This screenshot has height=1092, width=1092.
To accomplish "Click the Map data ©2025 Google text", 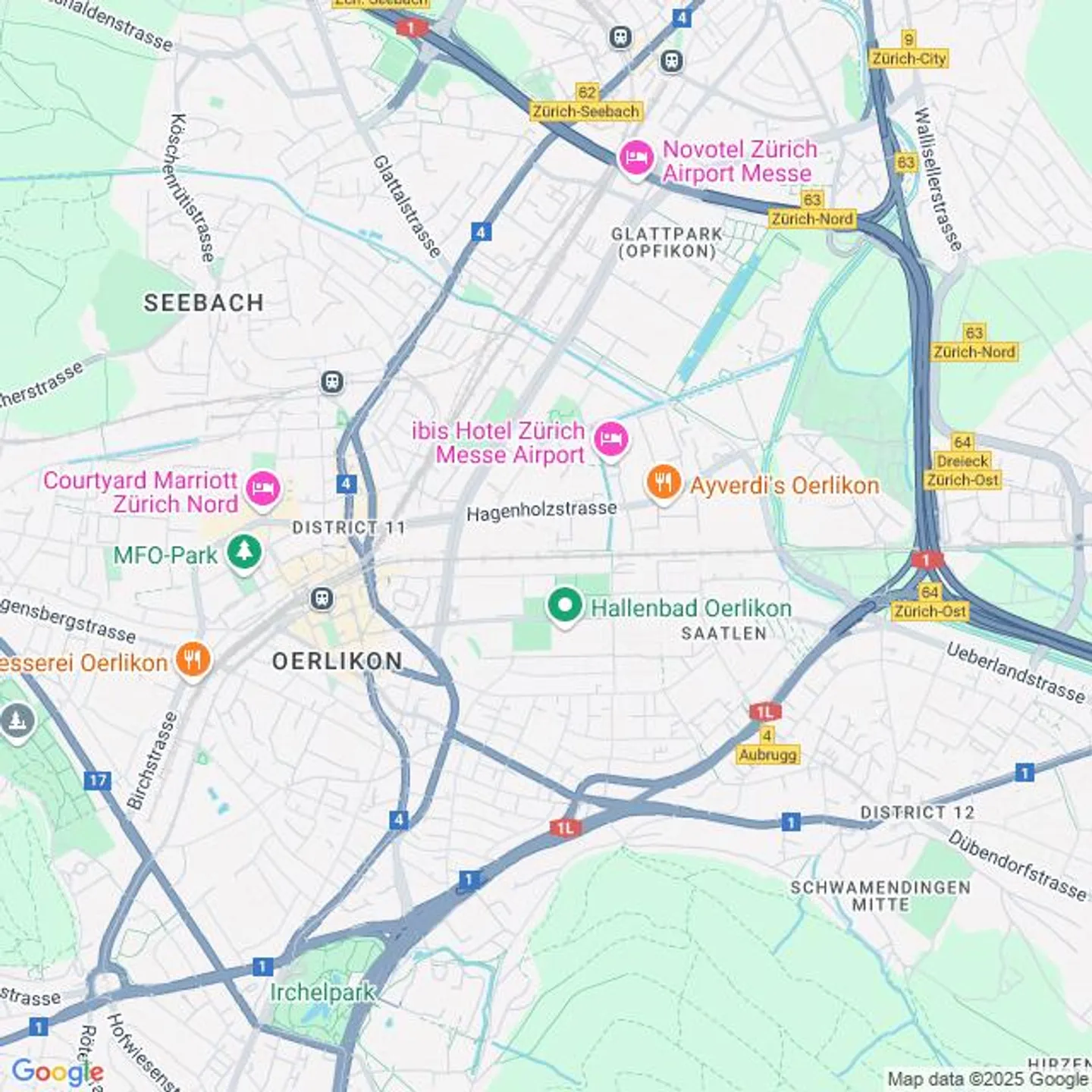I will 987,1078.
